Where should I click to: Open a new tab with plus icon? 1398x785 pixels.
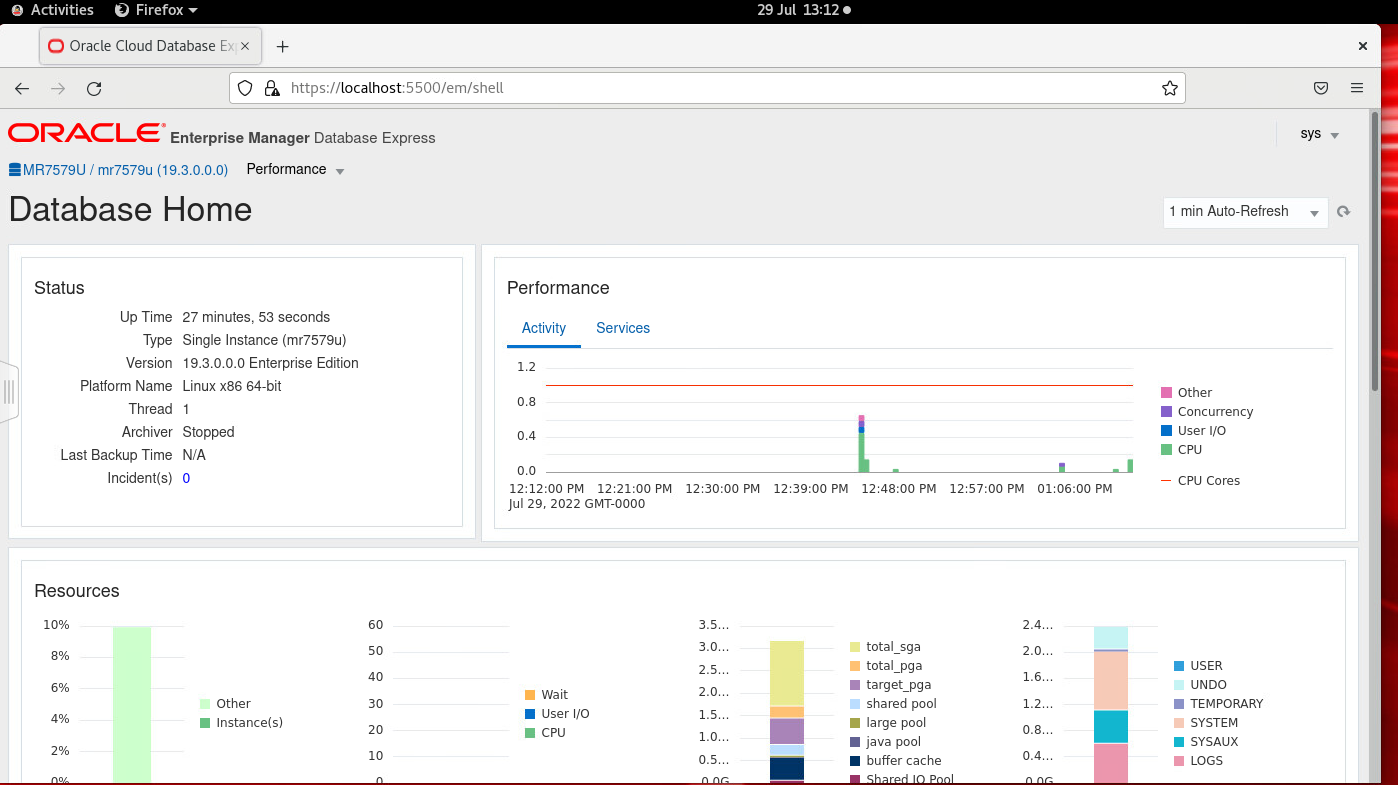282,46
